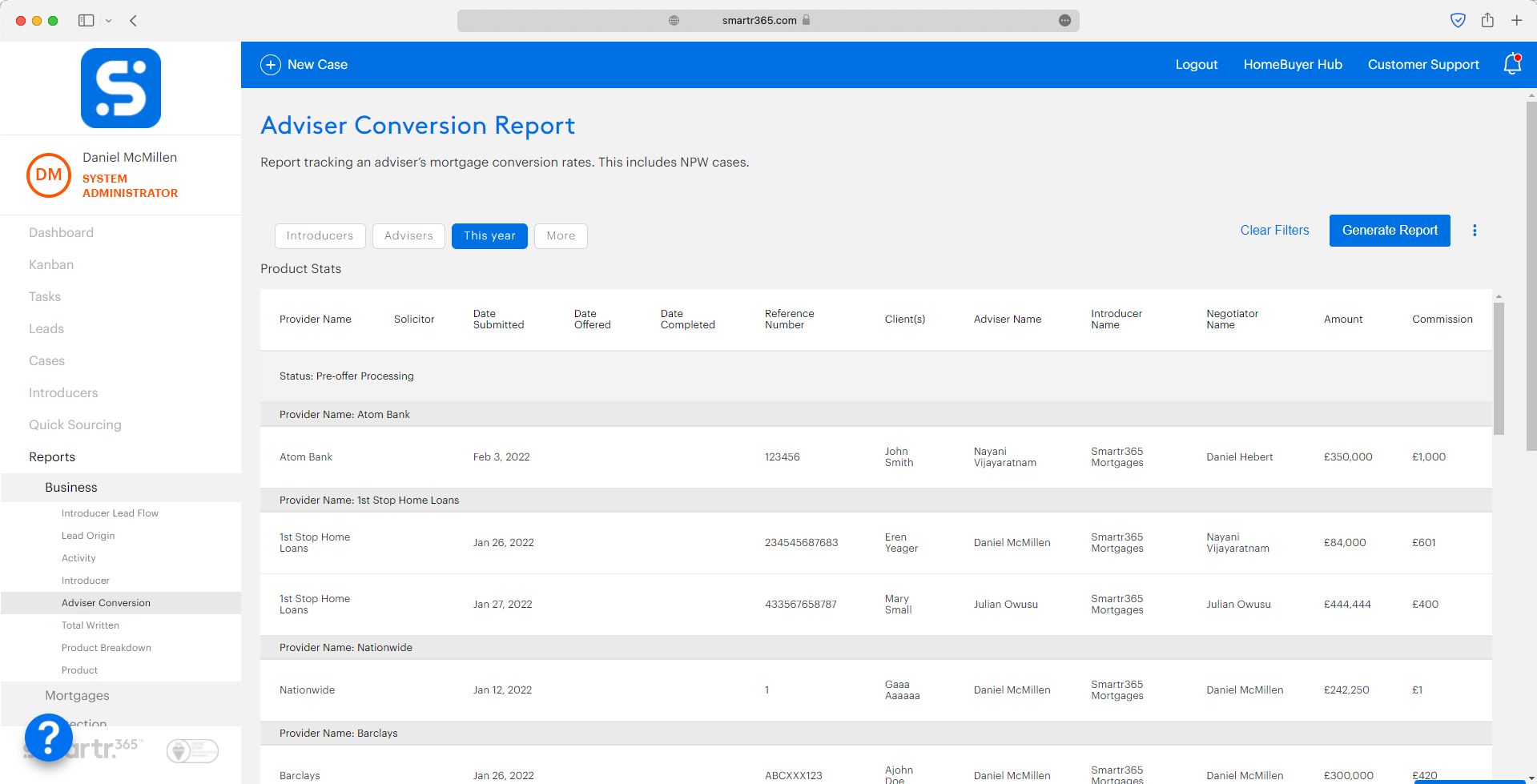Click the page vertical scrollbar
Viewport: 1537px width, 784px height.
tap(1531, 276)
